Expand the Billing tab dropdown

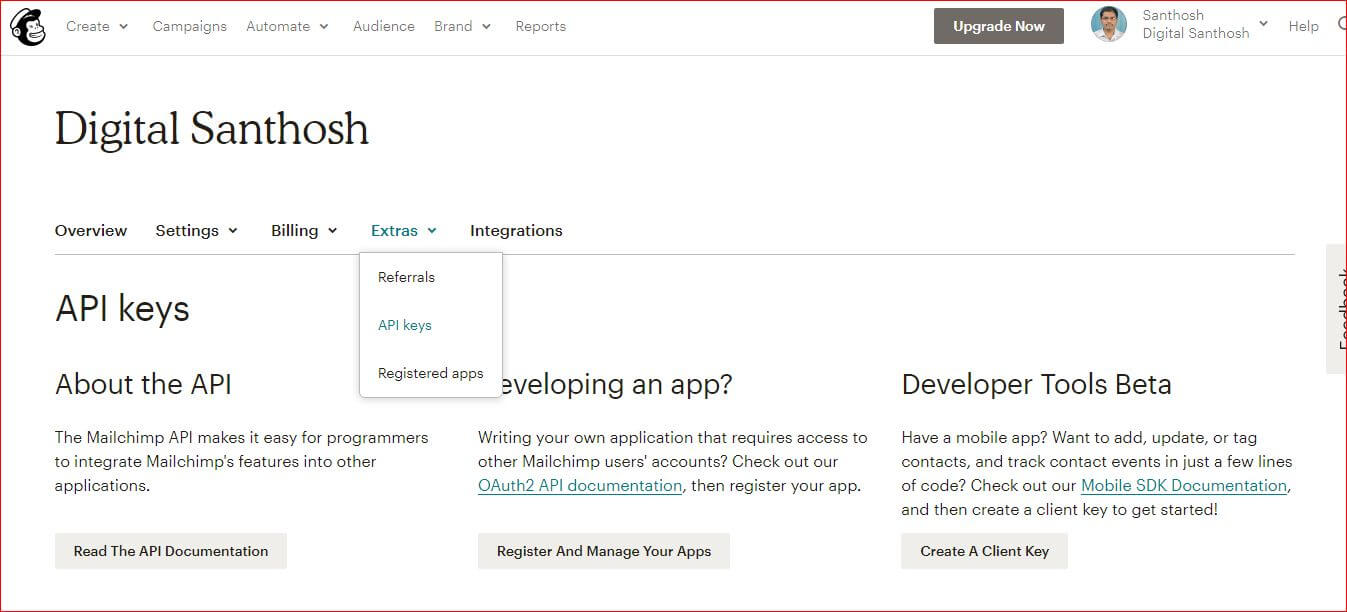pyautogui.click(x=304, y=230)
